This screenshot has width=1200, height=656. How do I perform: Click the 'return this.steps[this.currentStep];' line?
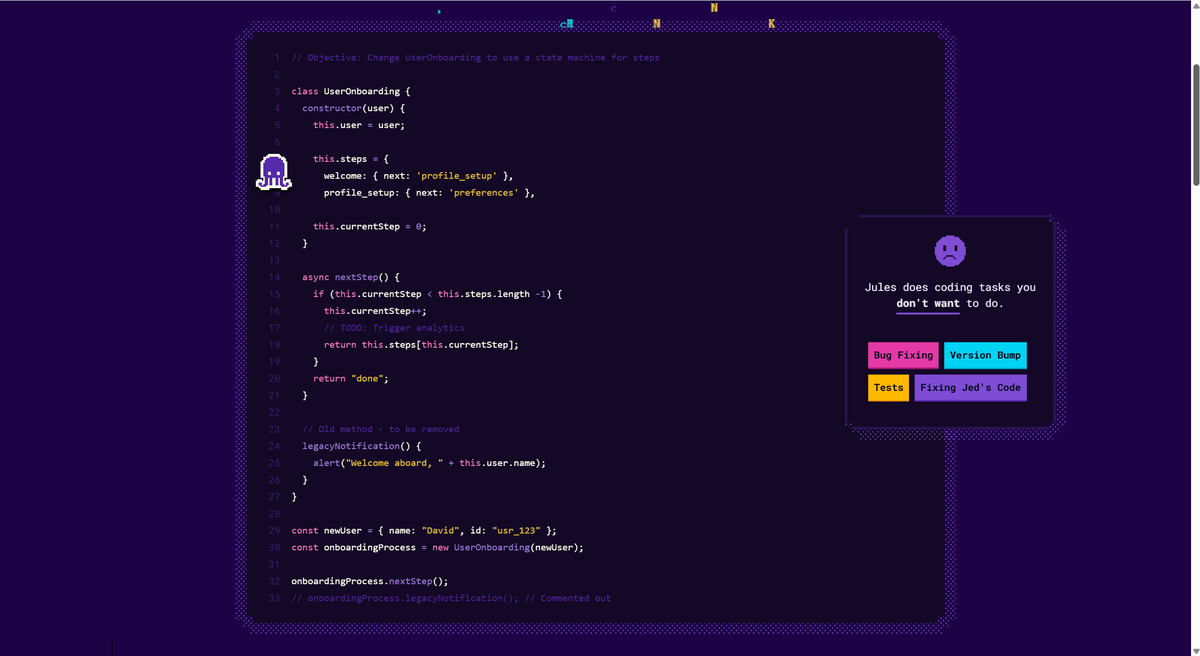click(421, 345)
